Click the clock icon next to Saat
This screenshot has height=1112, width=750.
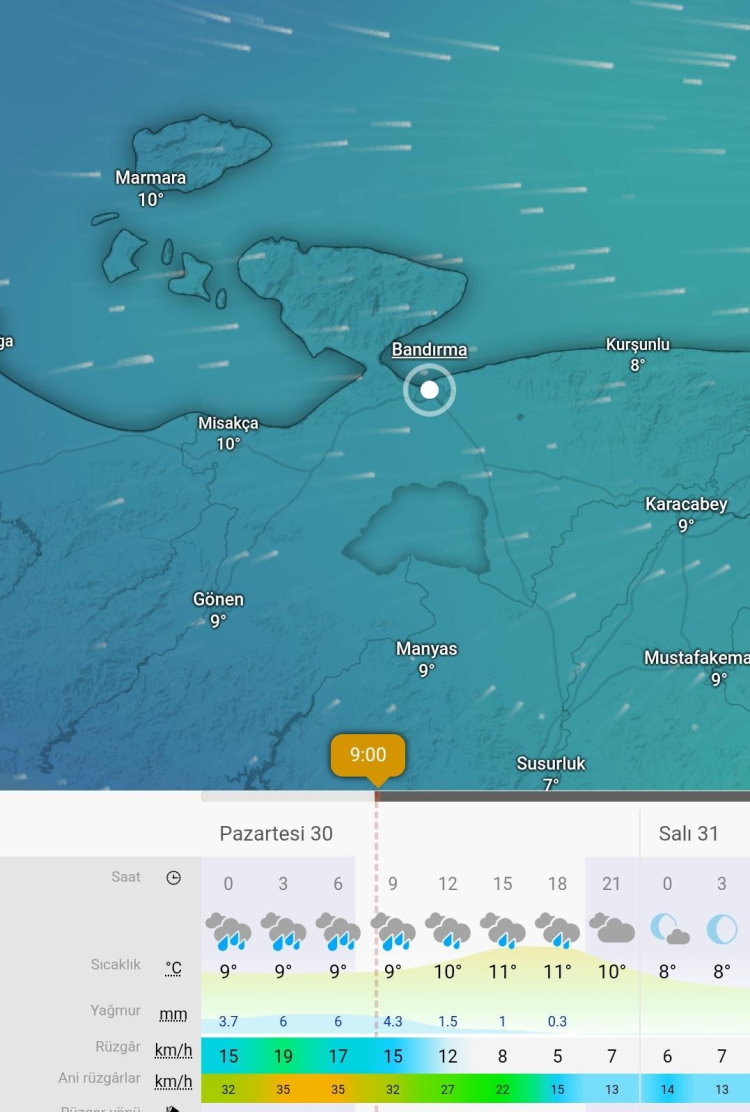coord(174,878)
